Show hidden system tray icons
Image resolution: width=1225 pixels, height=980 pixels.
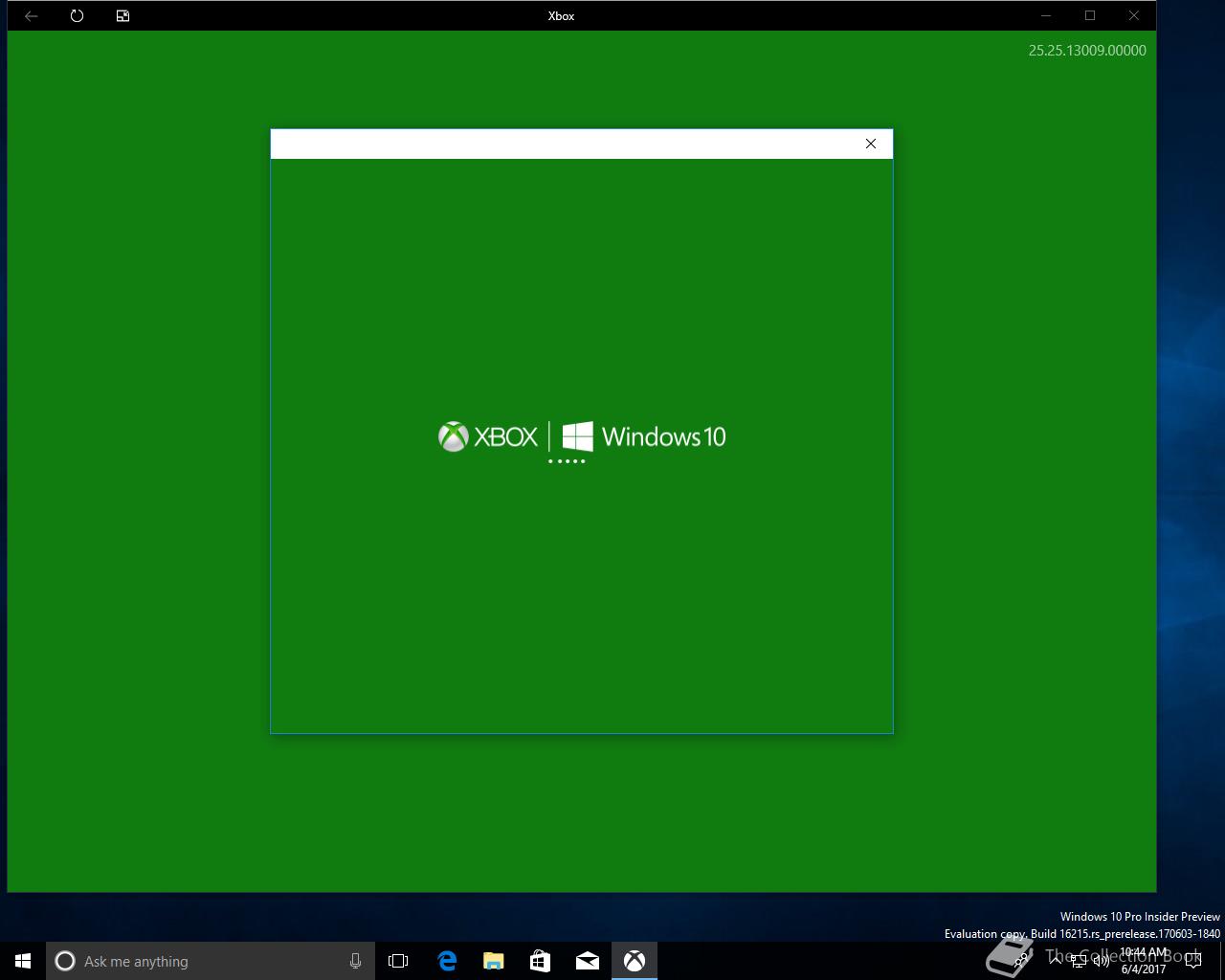click(1056, 961)
